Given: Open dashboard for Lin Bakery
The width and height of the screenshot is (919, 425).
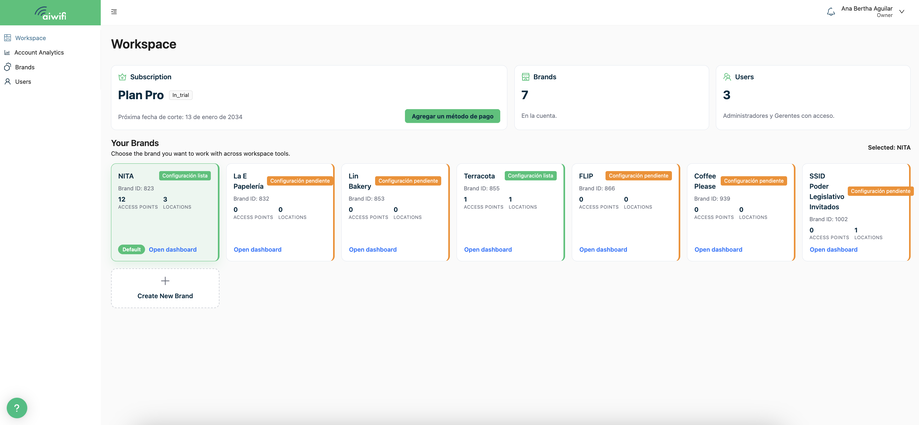Looking at the screenshot, I should tap(373, 250).
